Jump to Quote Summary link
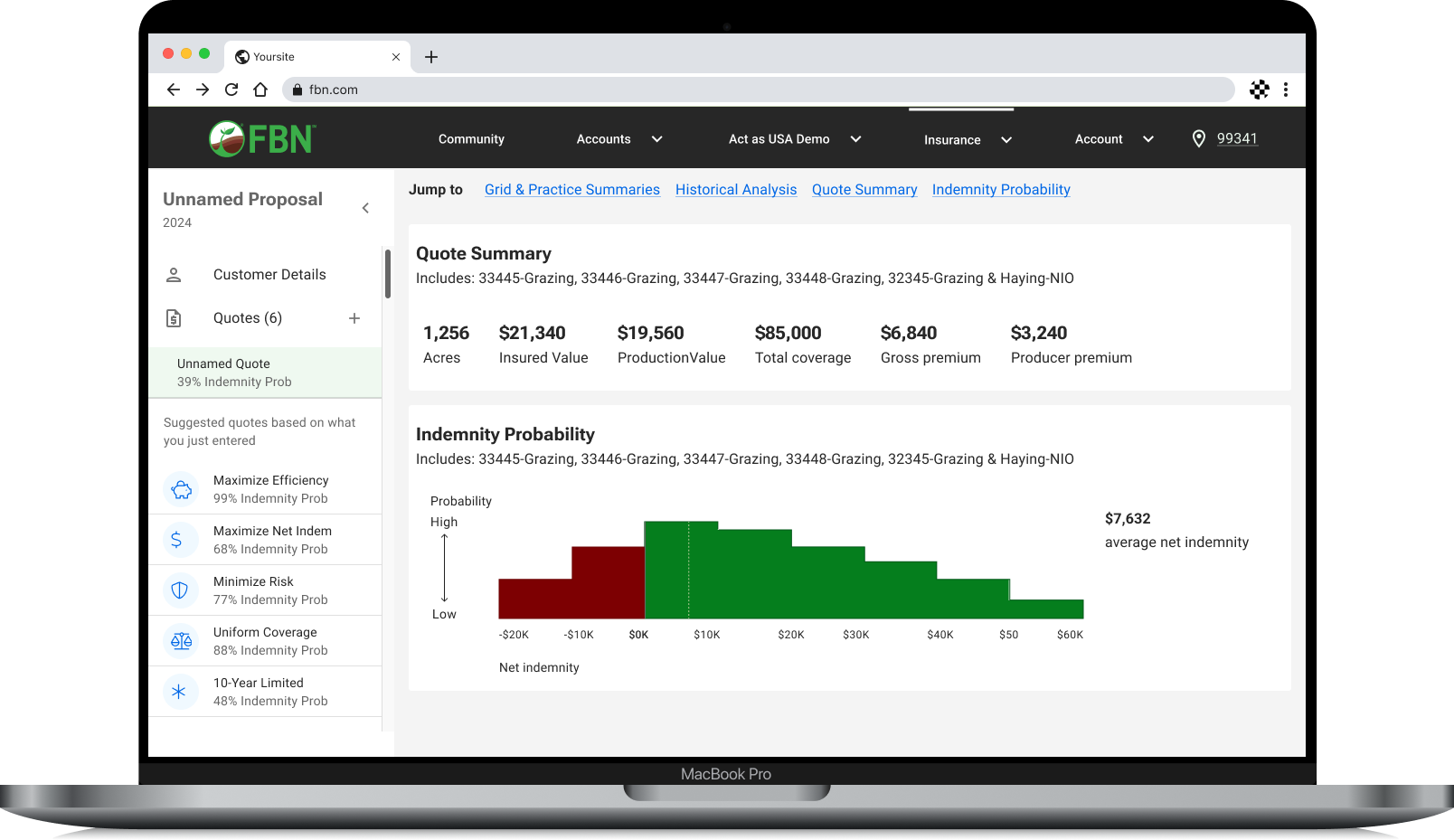 [x=864, y=190]
